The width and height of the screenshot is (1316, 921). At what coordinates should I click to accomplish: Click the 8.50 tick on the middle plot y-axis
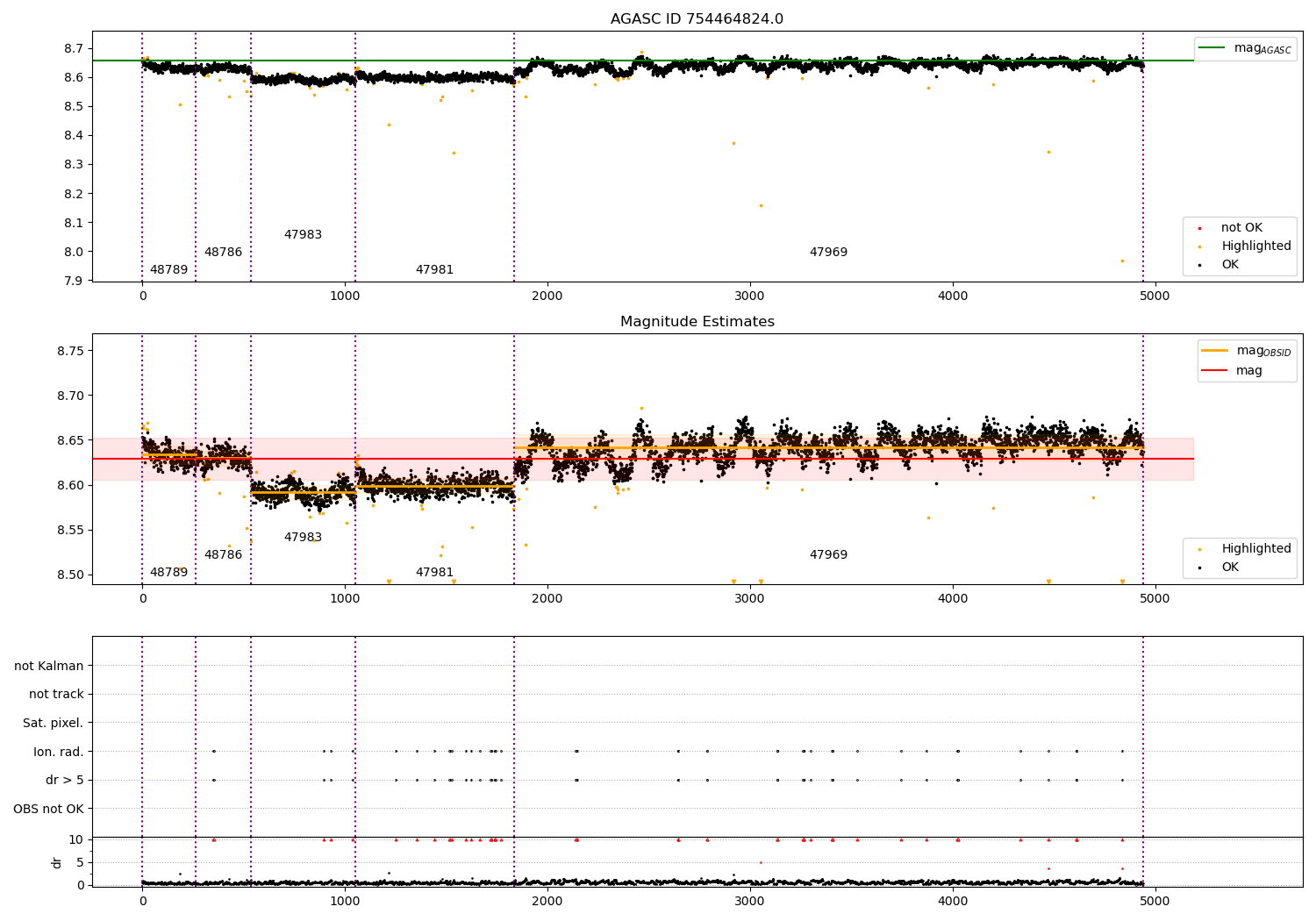coord(70,575)
